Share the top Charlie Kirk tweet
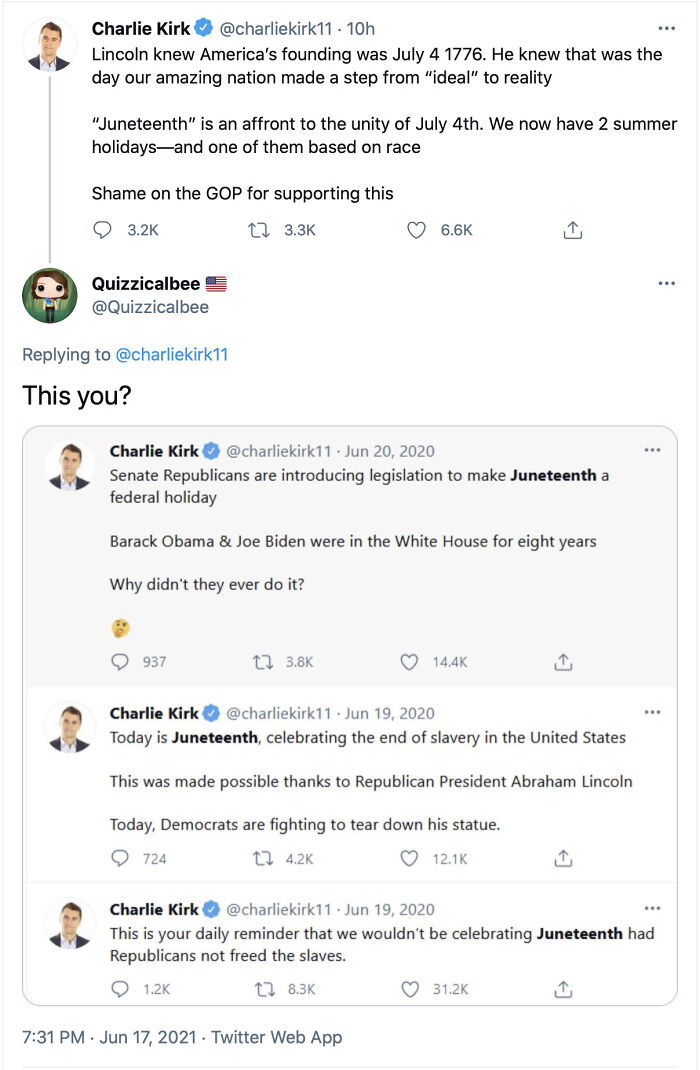 (x=572, y=230)
